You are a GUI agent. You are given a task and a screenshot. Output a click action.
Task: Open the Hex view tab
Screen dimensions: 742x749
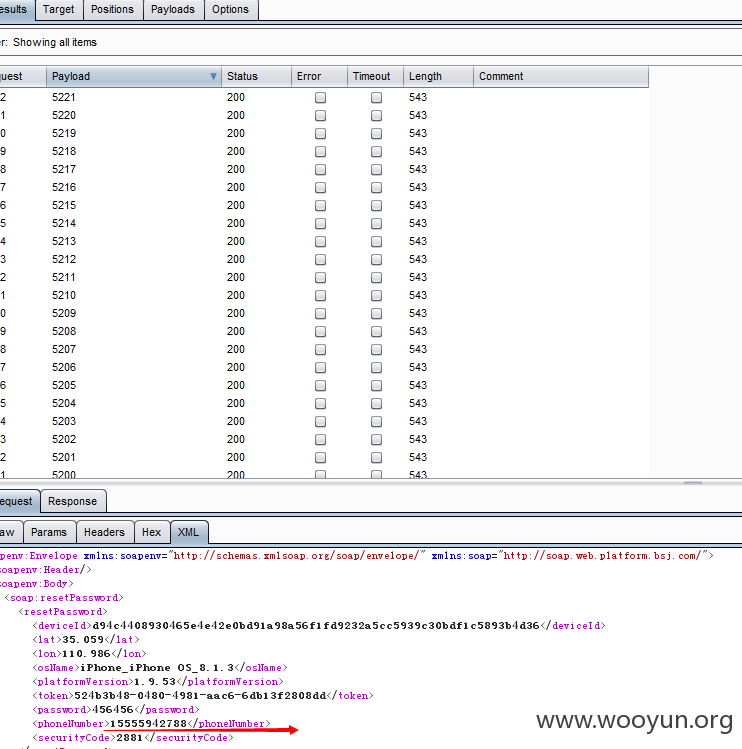click(151, 532)
